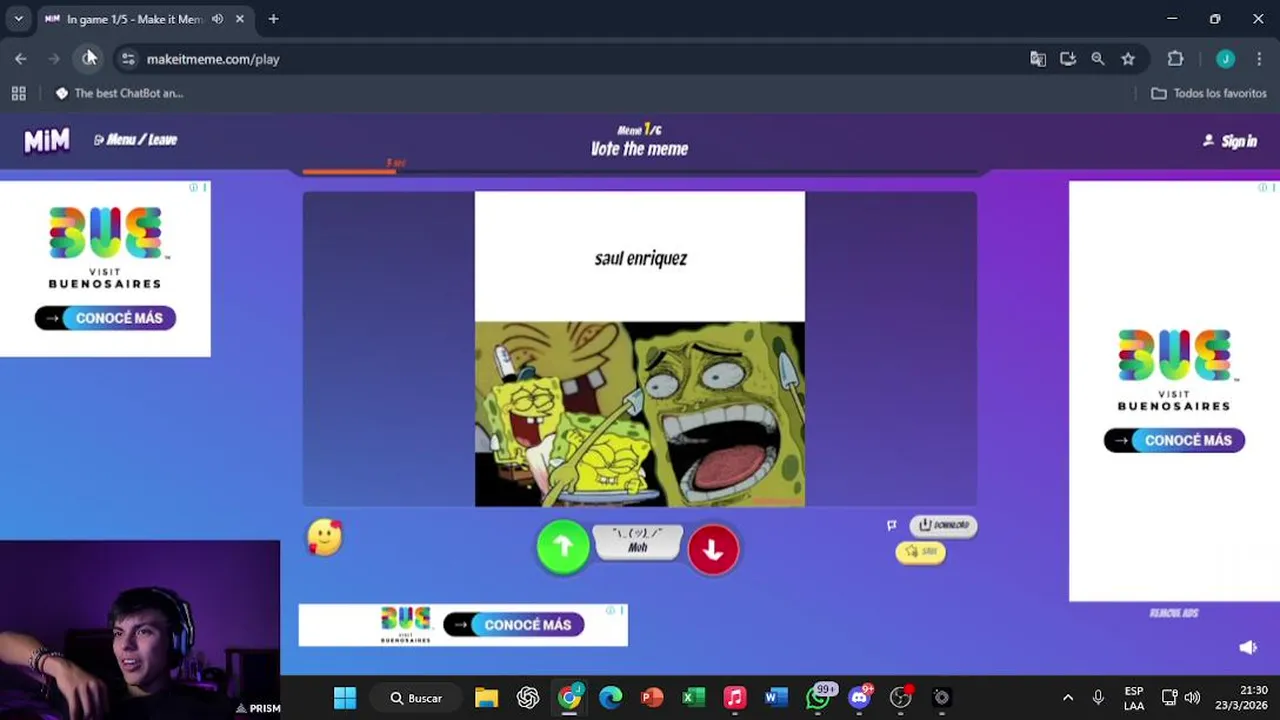
Task: Sign in to Make it Meme
Action: click(1230, 141)
